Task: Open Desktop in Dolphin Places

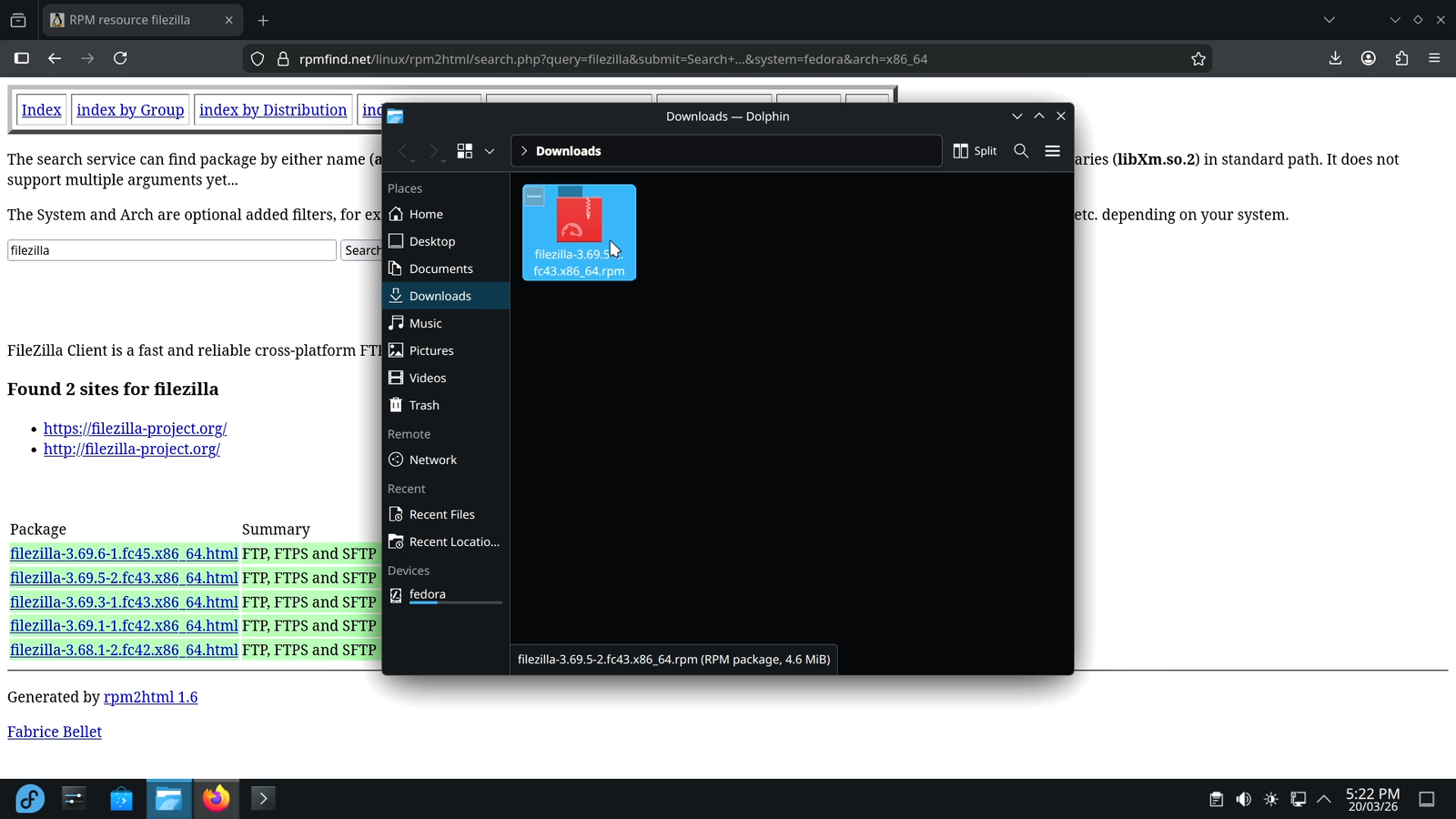Action: coord(446,241)
